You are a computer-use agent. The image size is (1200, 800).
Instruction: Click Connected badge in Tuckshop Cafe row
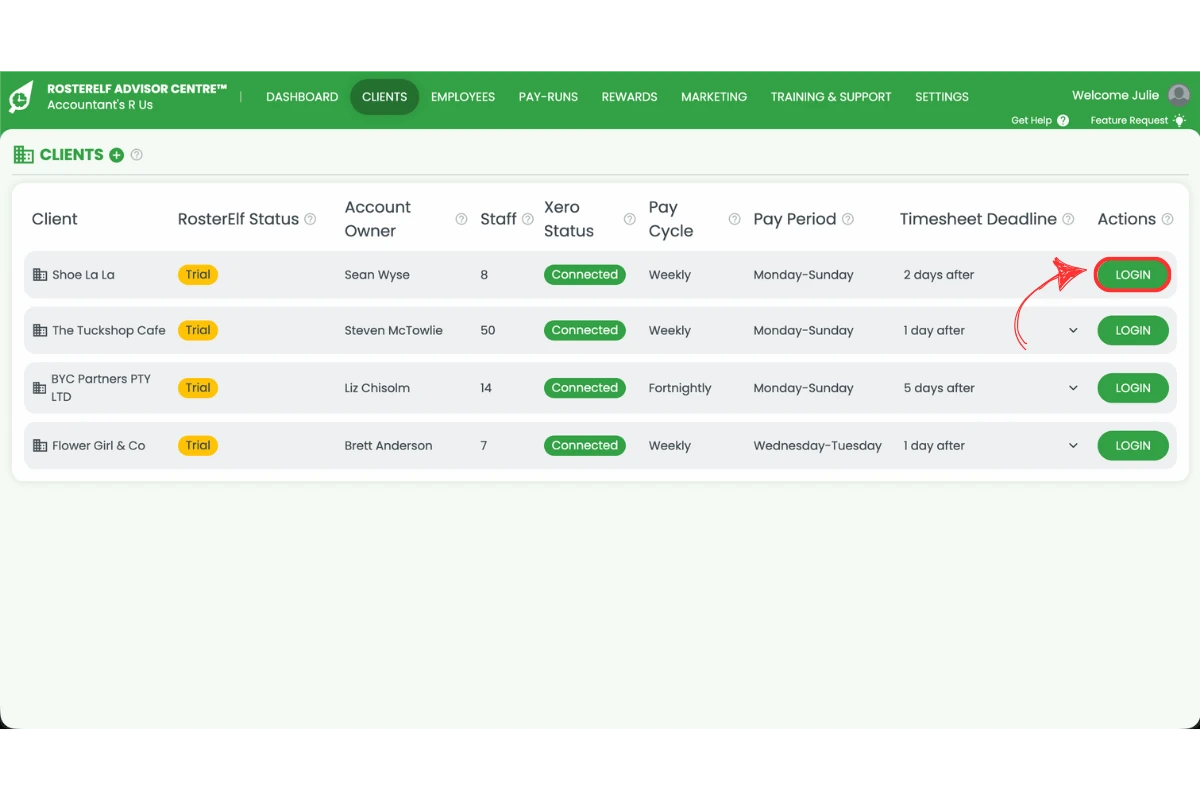point(585,330)
